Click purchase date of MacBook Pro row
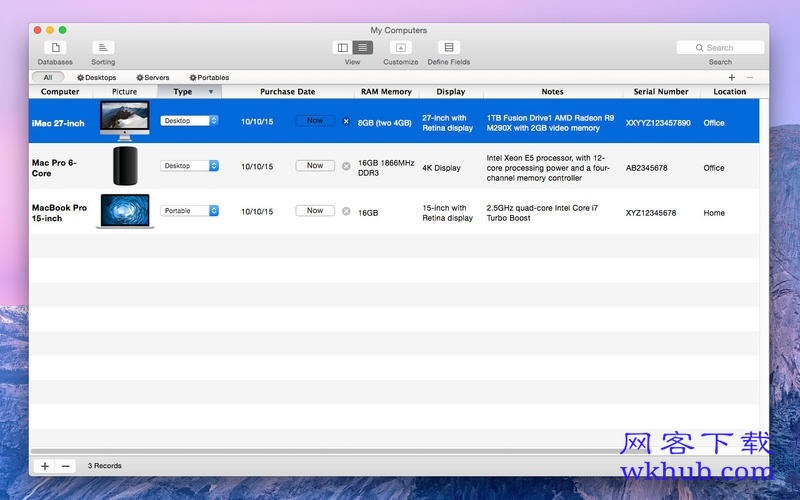 [x=257, y=211]
